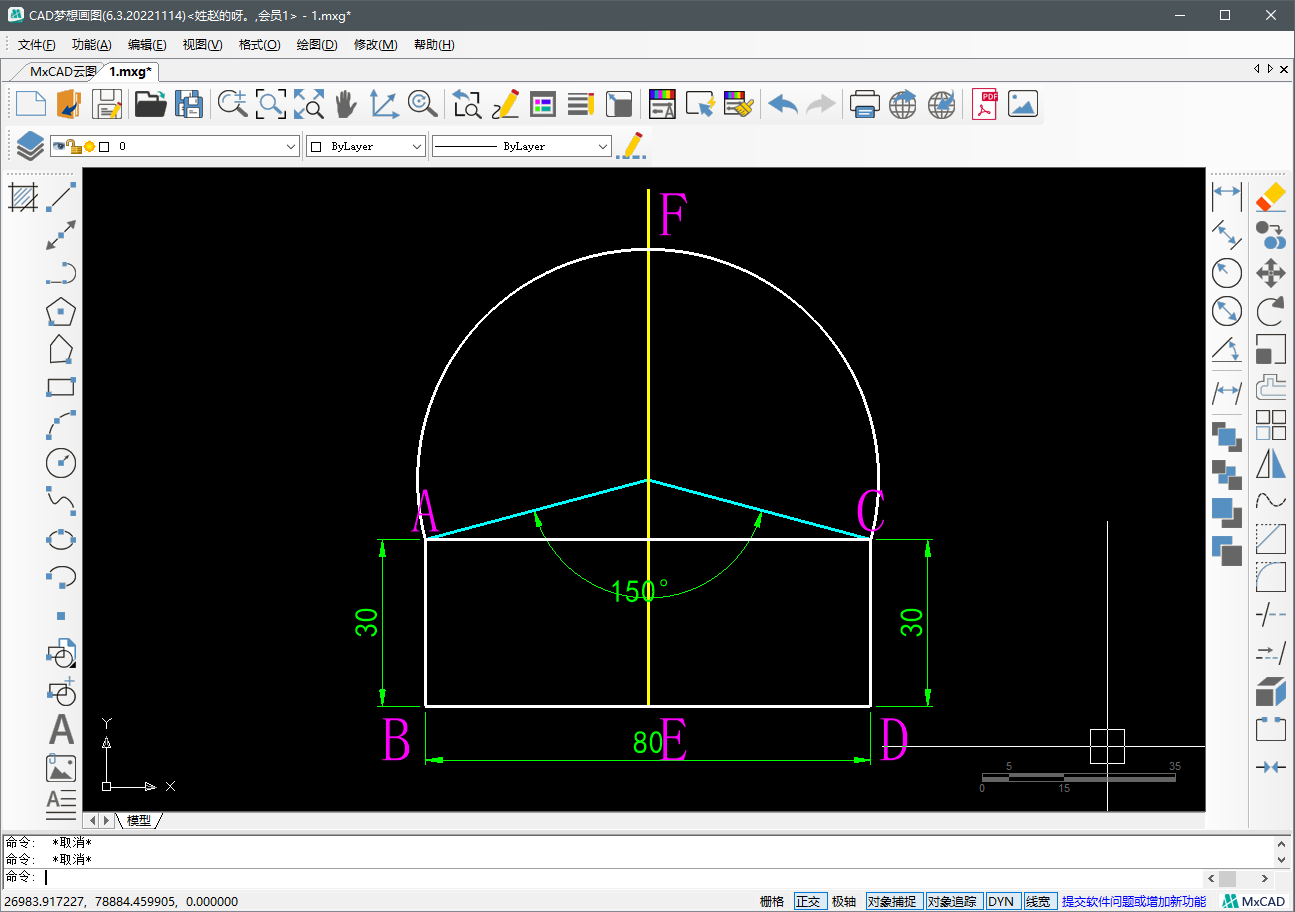The width and height of the screenshot is (1295, 912).
Task: Toggle DYN dynamic input
Action: [1001, 901]
